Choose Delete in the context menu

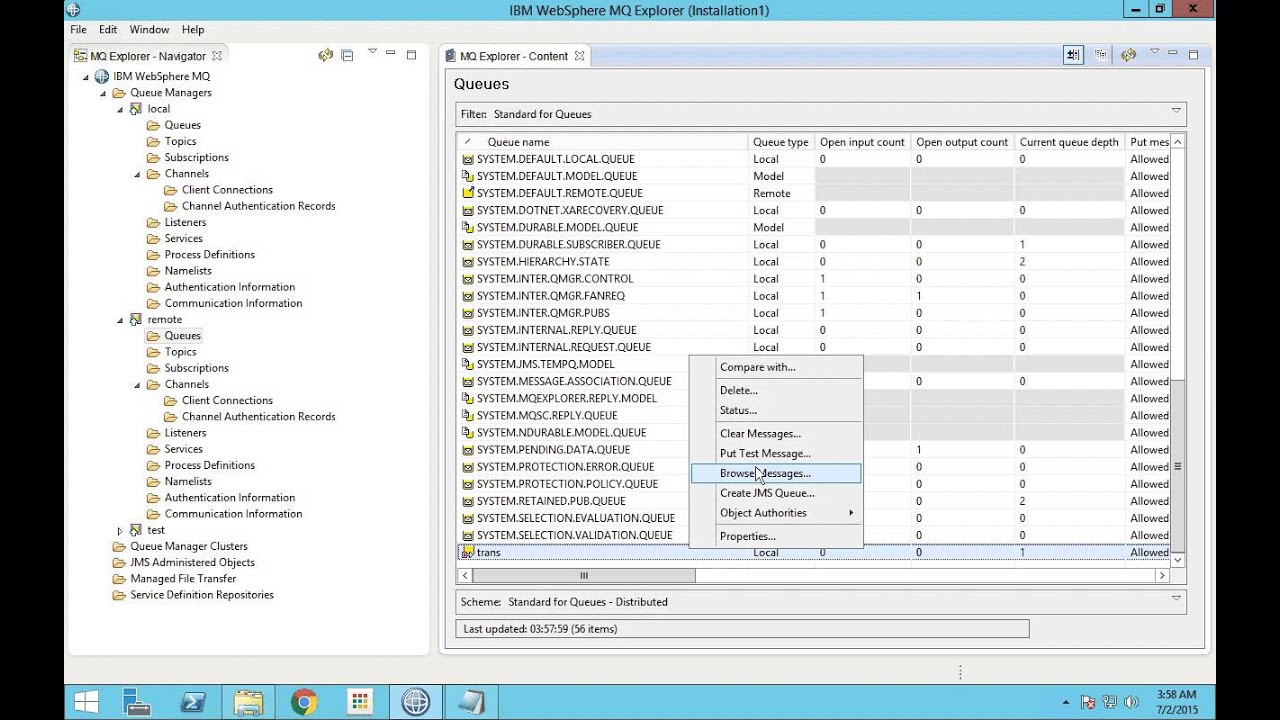tap(776, 390)
